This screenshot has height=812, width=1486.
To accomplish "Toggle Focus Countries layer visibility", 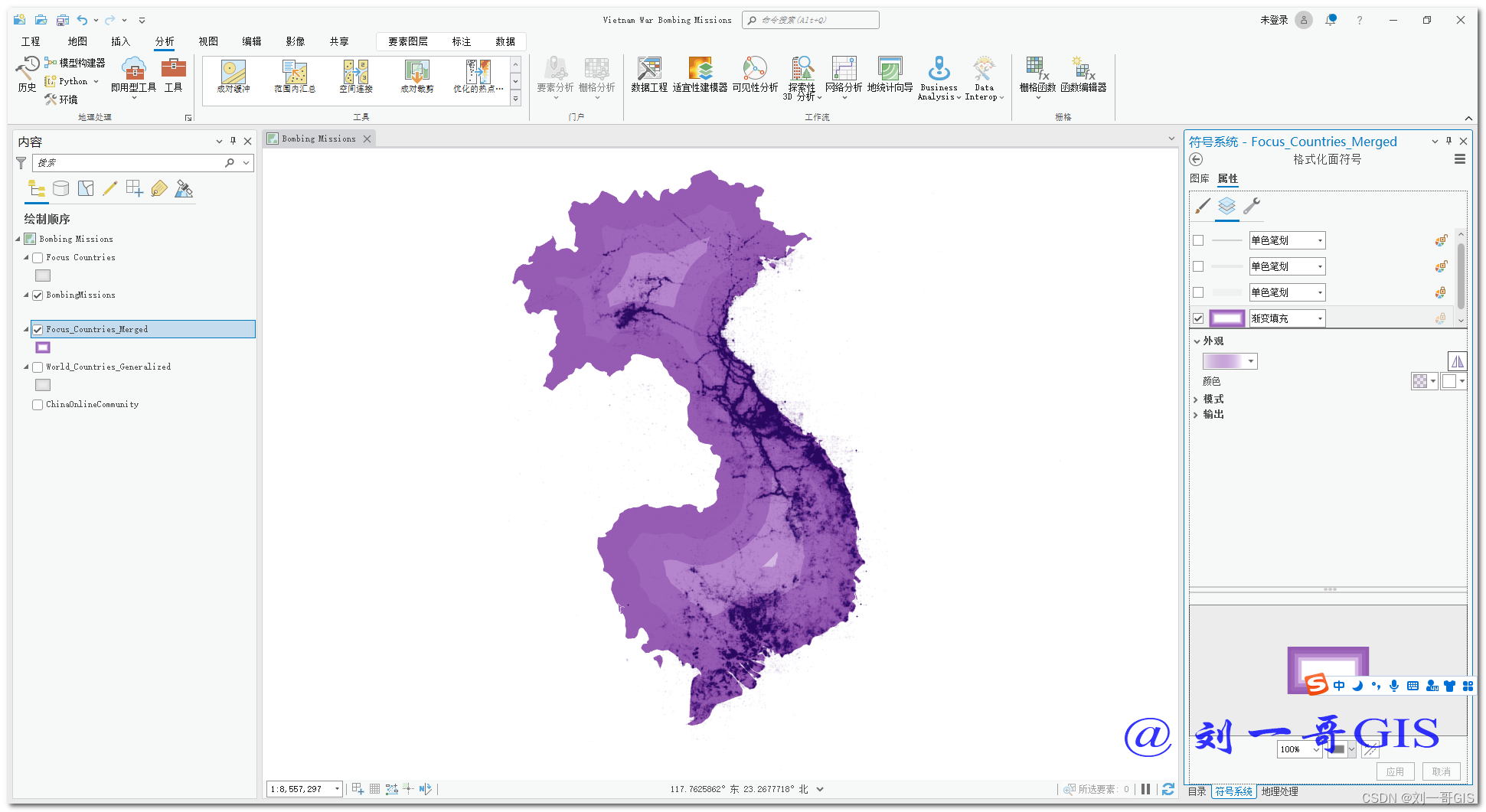I will pos(38,258).
